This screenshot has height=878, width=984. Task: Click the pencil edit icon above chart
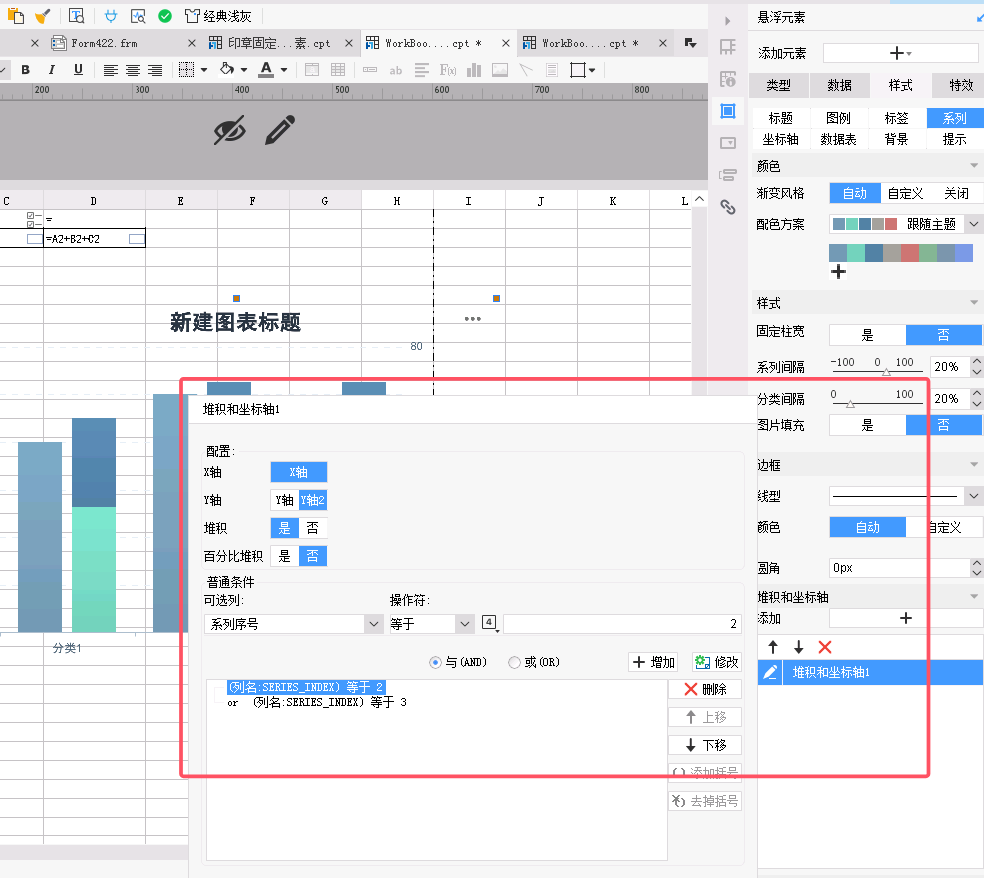pyautogui.click(x=281, y=130)
